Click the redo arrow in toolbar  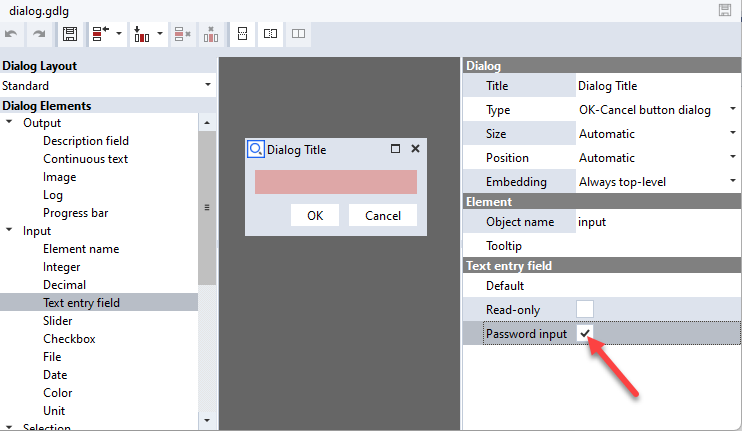click(x=38, y=34)
